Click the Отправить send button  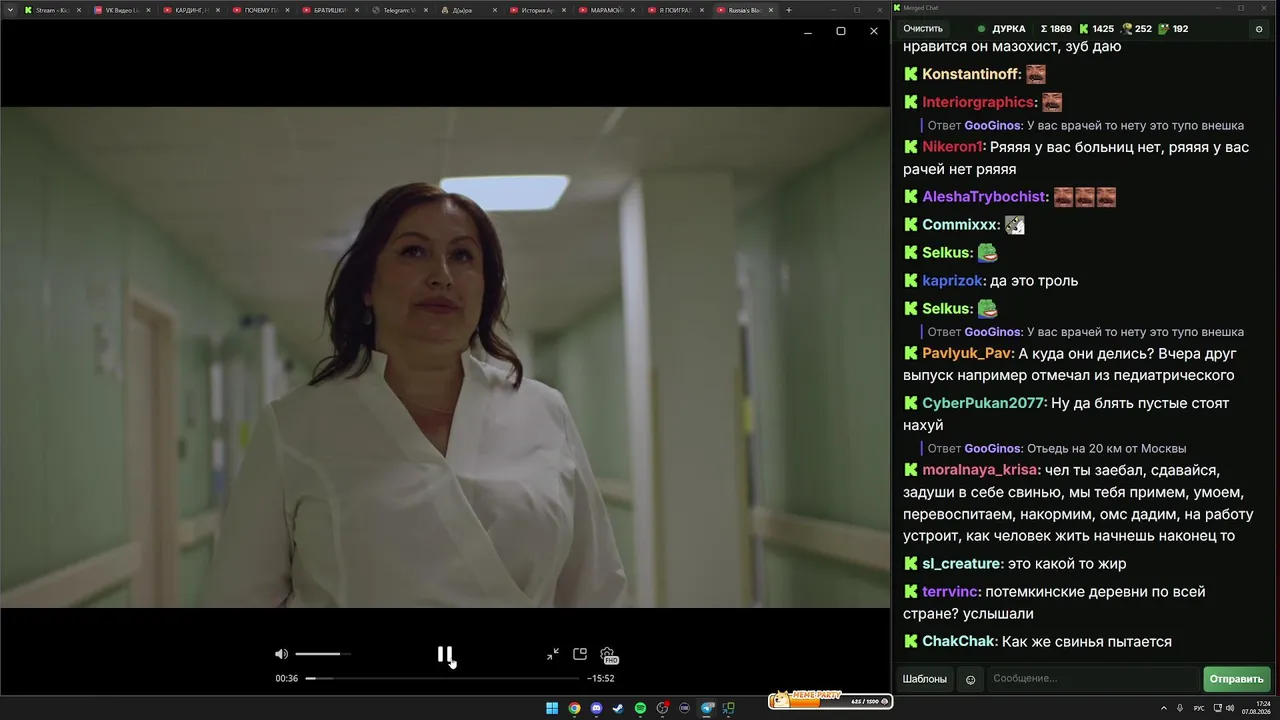coord(1237,679)
